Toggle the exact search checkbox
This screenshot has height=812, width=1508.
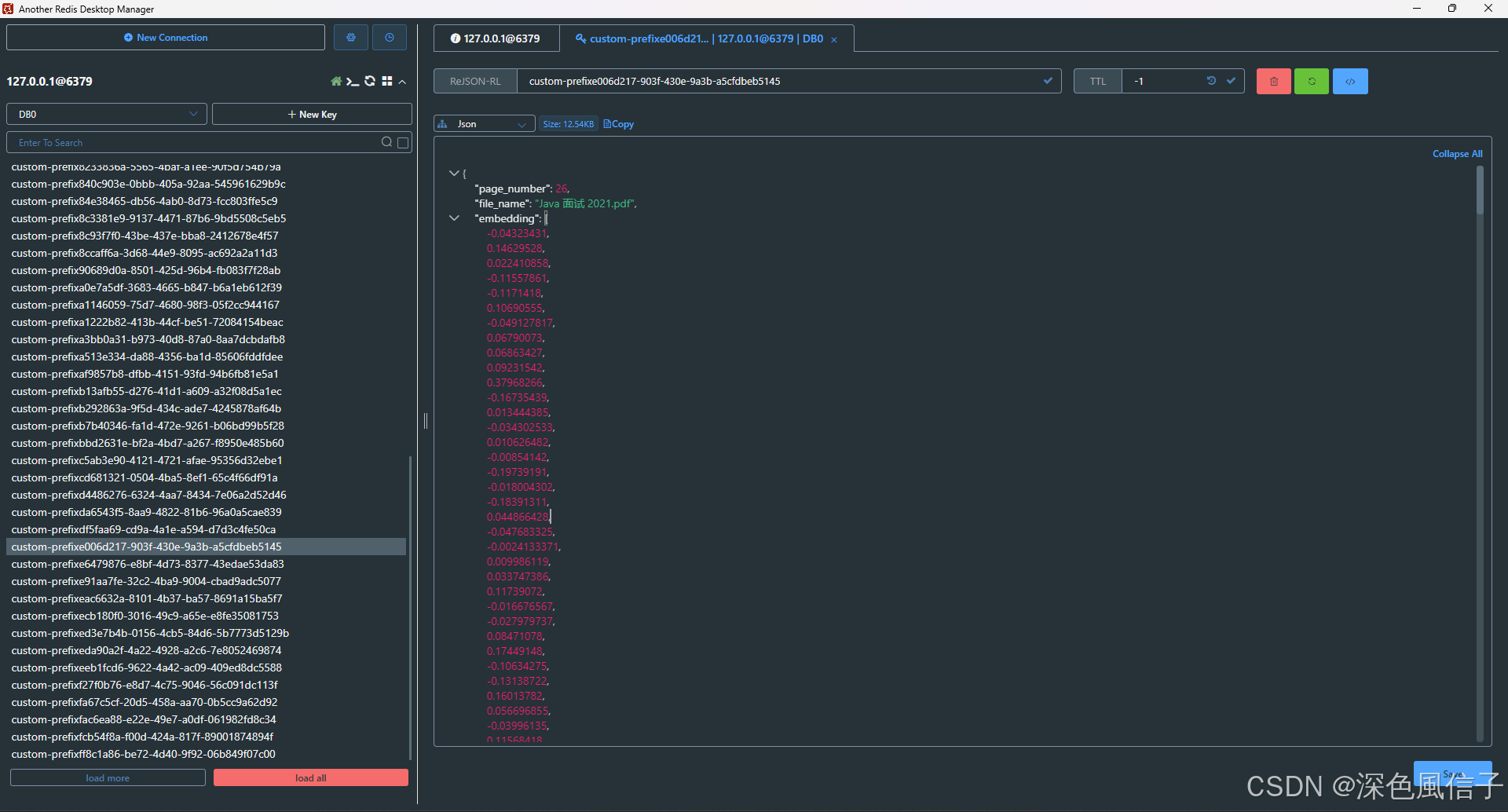pyautogui.click(x=403, y=142)
